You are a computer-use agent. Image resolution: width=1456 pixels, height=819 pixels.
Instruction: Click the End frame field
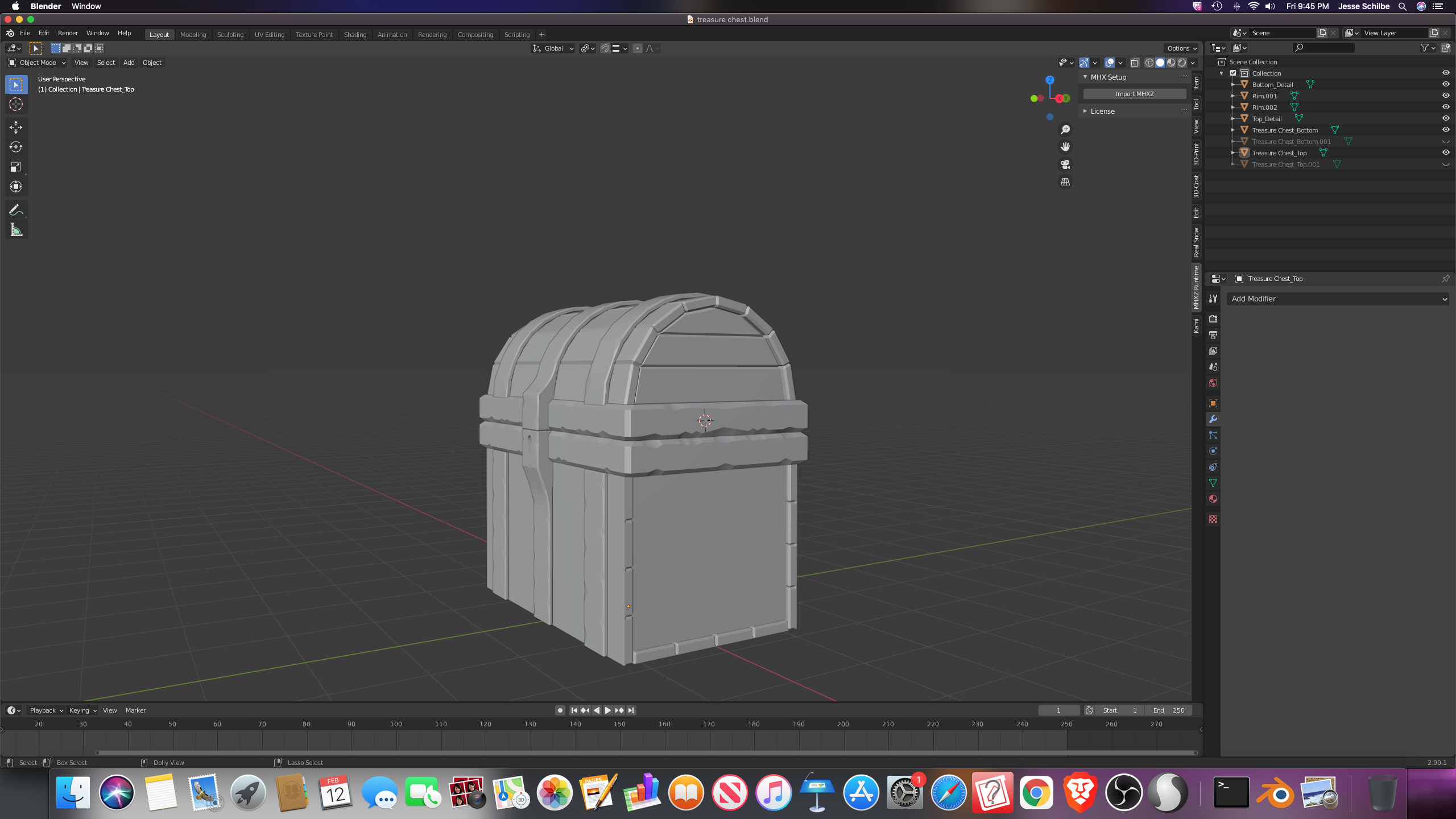[x=1169, y=710]
